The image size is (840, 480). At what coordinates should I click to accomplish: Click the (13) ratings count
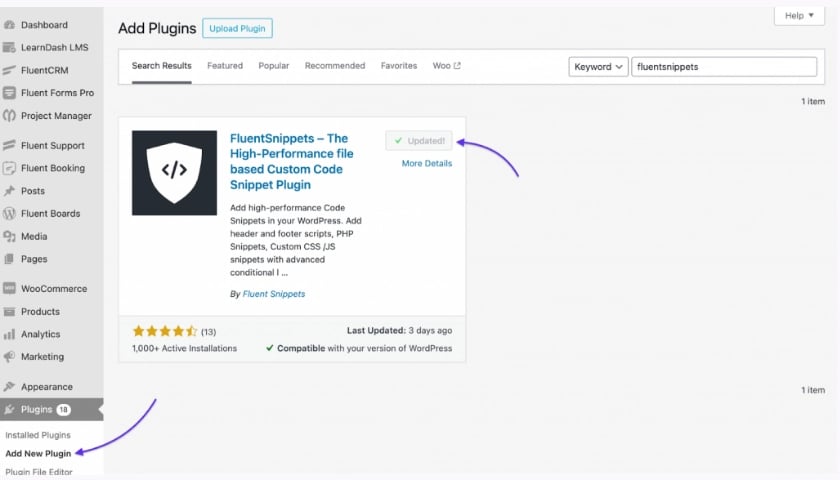208,332
